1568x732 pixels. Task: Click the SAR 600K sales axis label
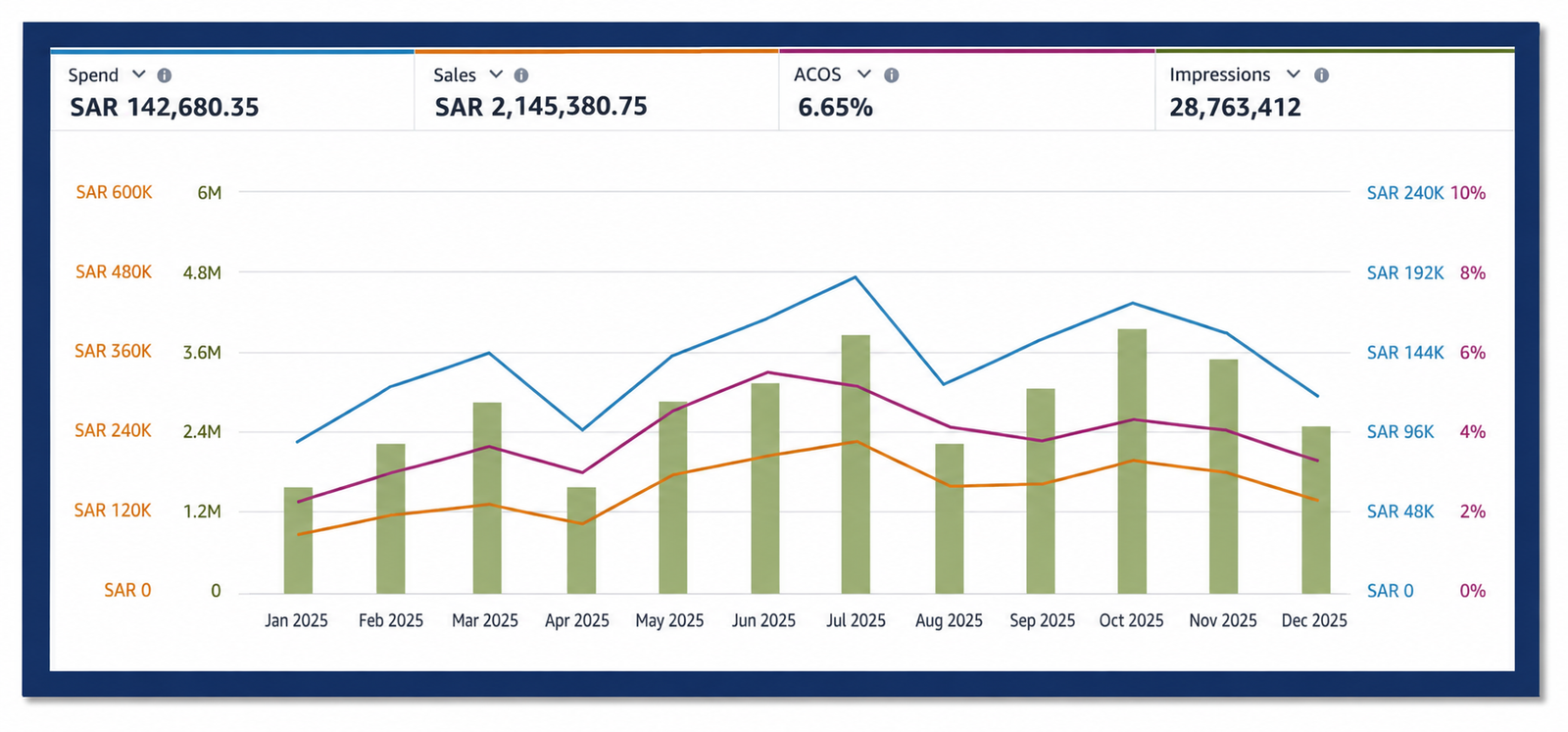[x=114, y=192]
